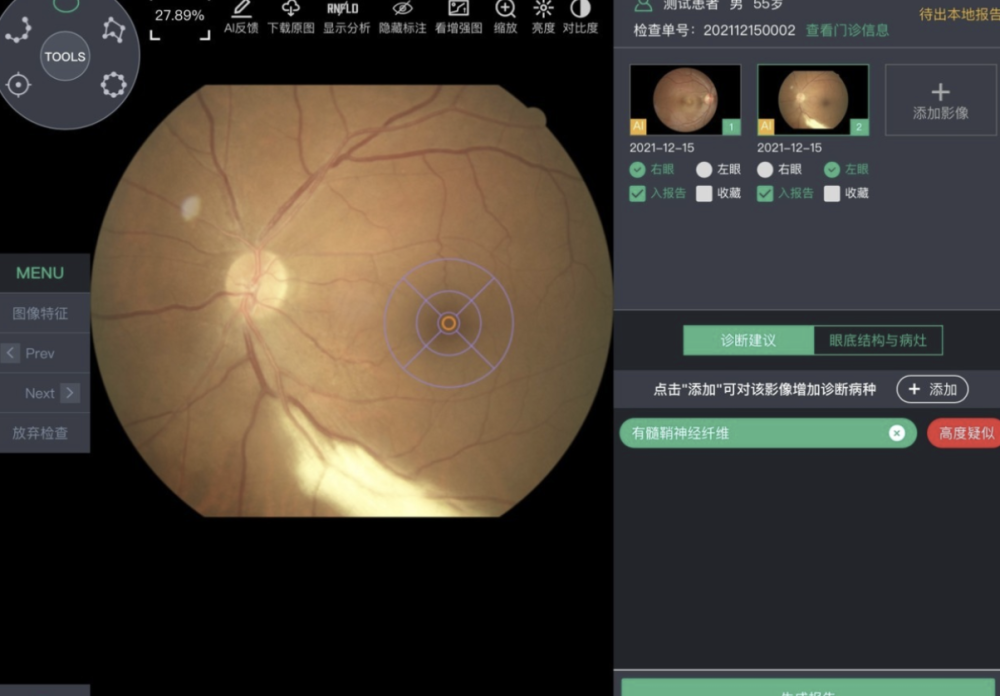The image size is (1000, 696).
Task: Check 收藏 box under second image
Action: [x=832, y=194]
